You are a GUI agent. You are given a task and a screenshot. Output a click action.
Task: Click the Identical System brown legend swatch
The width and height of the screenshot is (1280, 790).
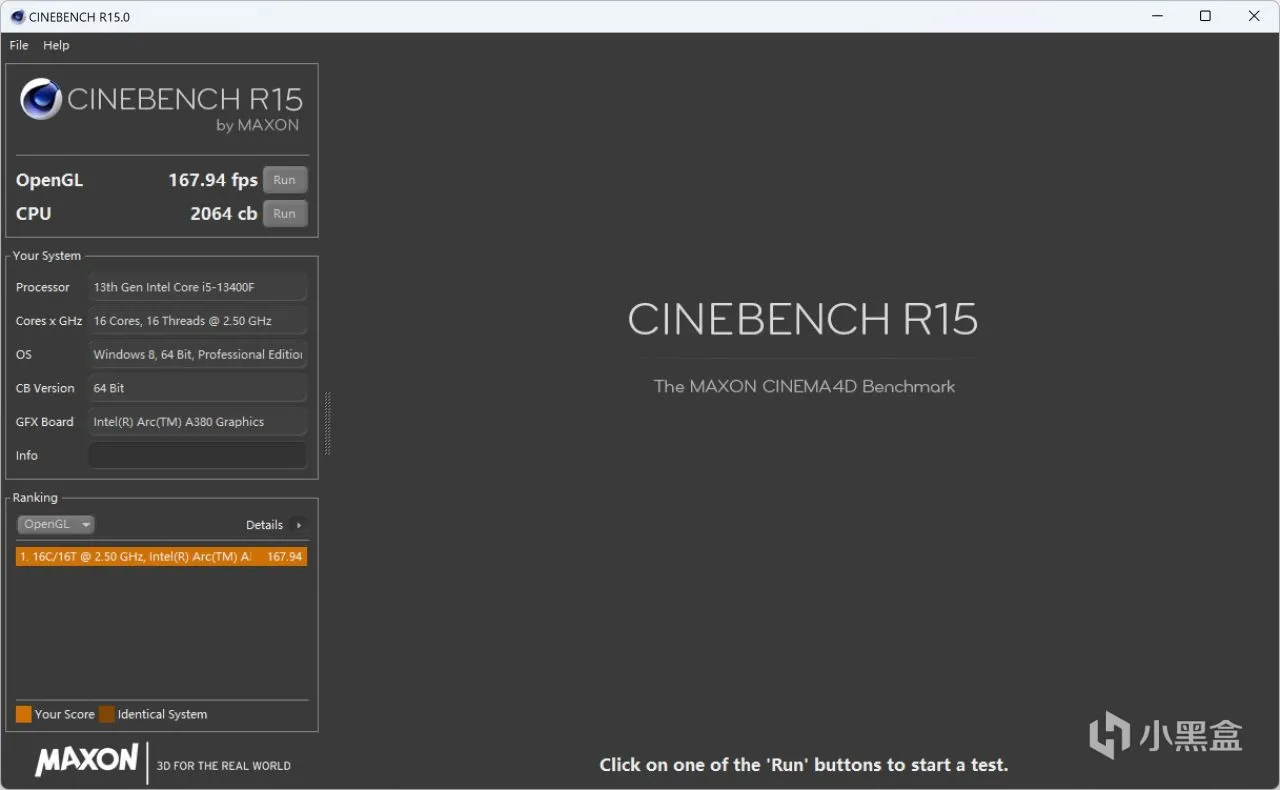pos(107,714)
